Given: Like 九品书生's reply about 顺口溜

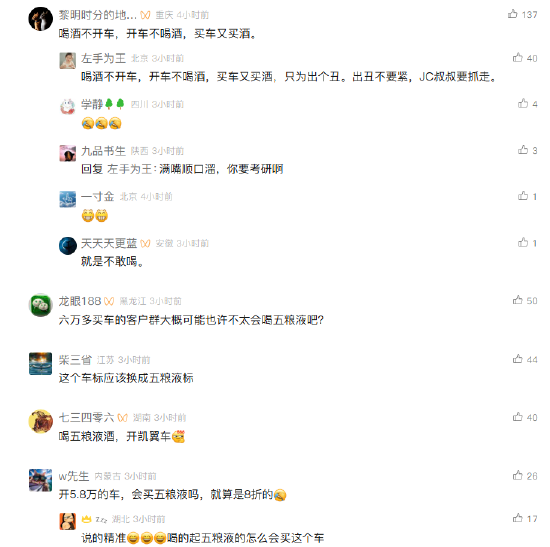Looking at the screenshot, I should coord(523,150).
